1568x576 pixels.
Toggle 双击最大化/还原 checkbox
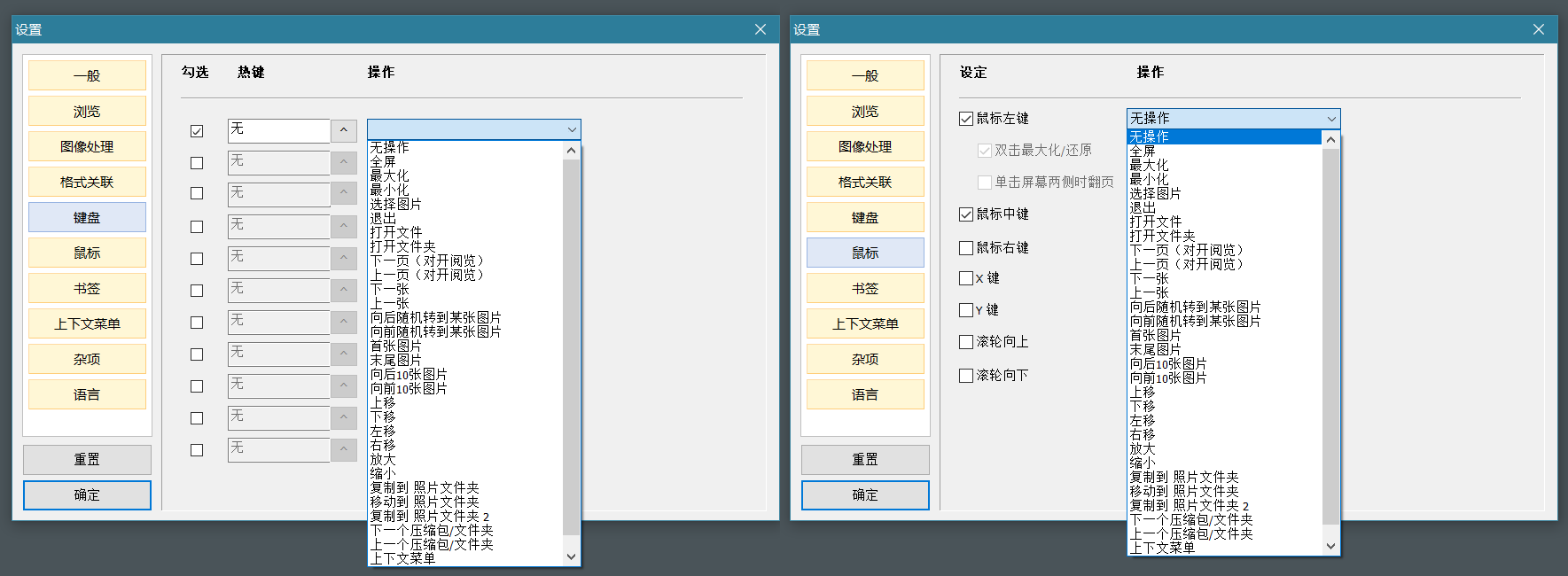pos(984,150)
